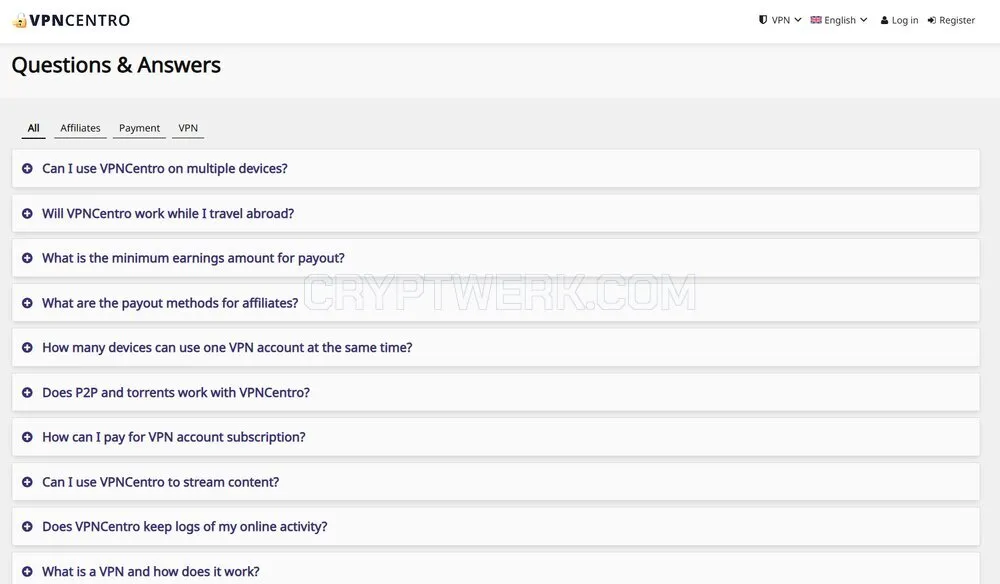Expand the keep logs question
Screen dimensions: 1000x584
pos(496,527)
